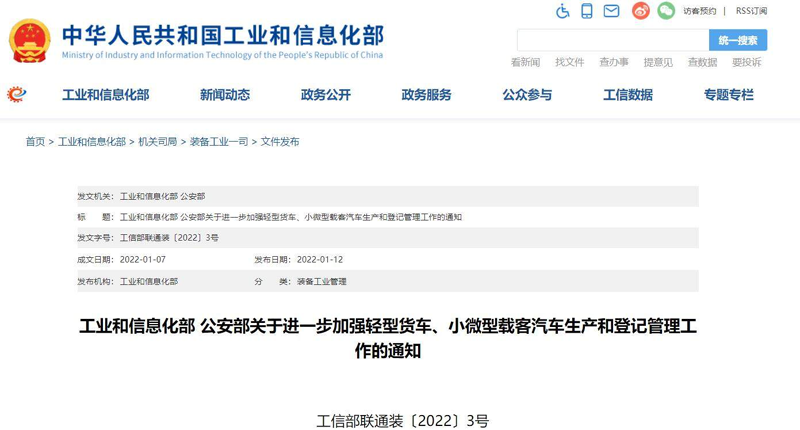Click 发布机构 value 工业和信息化部
The width and height of the screenshot is (800, 430).
(149, 282)
